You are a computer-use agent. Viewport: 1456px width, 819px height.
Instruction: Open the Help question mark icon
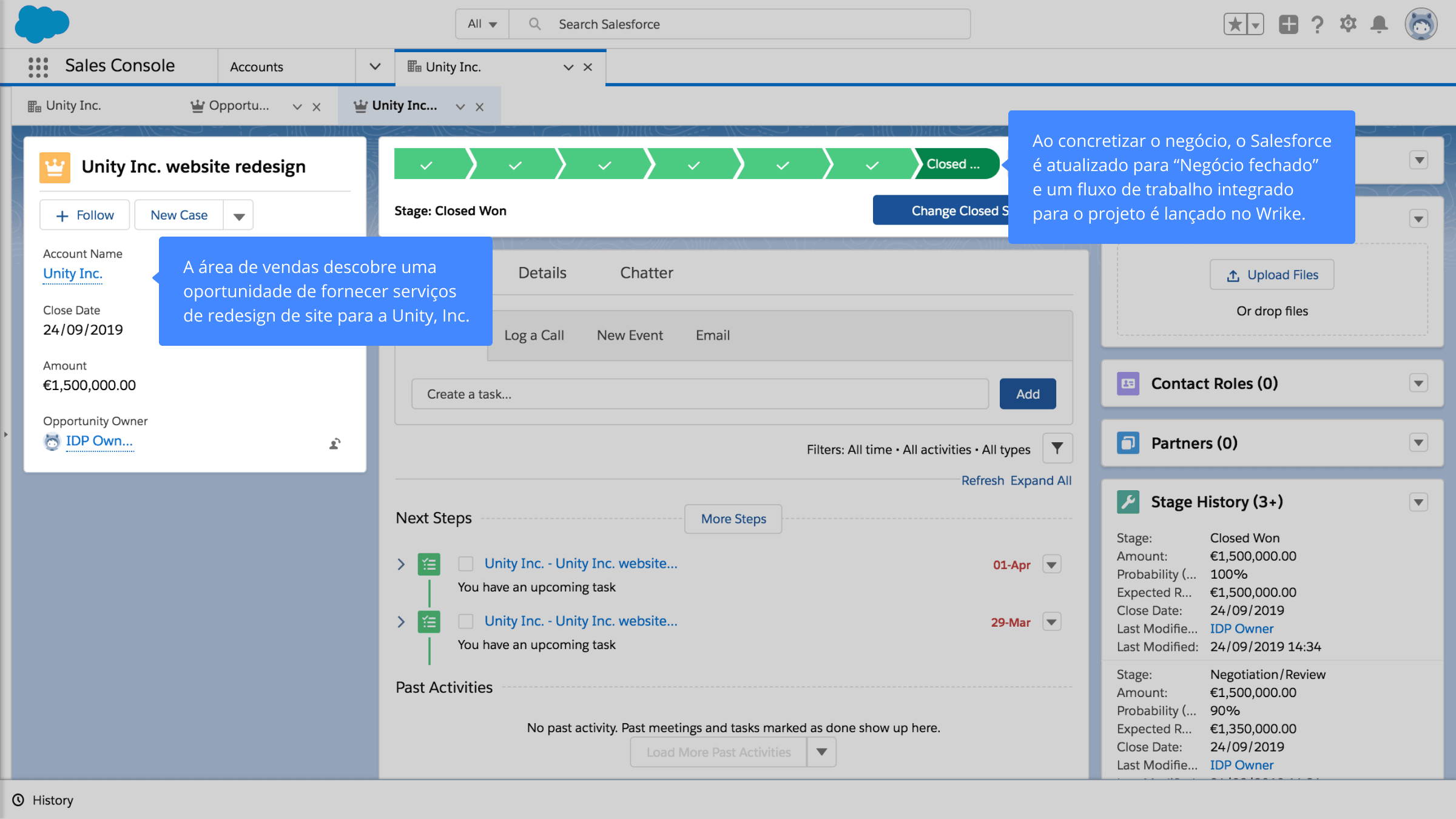coord(1317,24)
